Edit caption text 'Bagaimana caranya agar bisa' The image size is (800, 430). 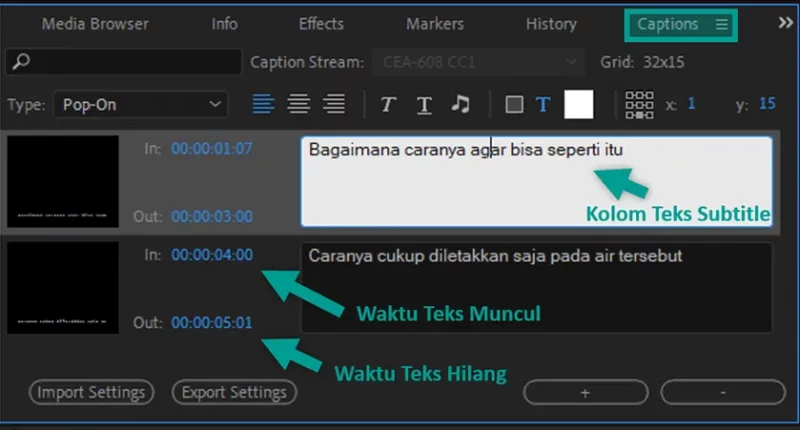tap(536, 181)
